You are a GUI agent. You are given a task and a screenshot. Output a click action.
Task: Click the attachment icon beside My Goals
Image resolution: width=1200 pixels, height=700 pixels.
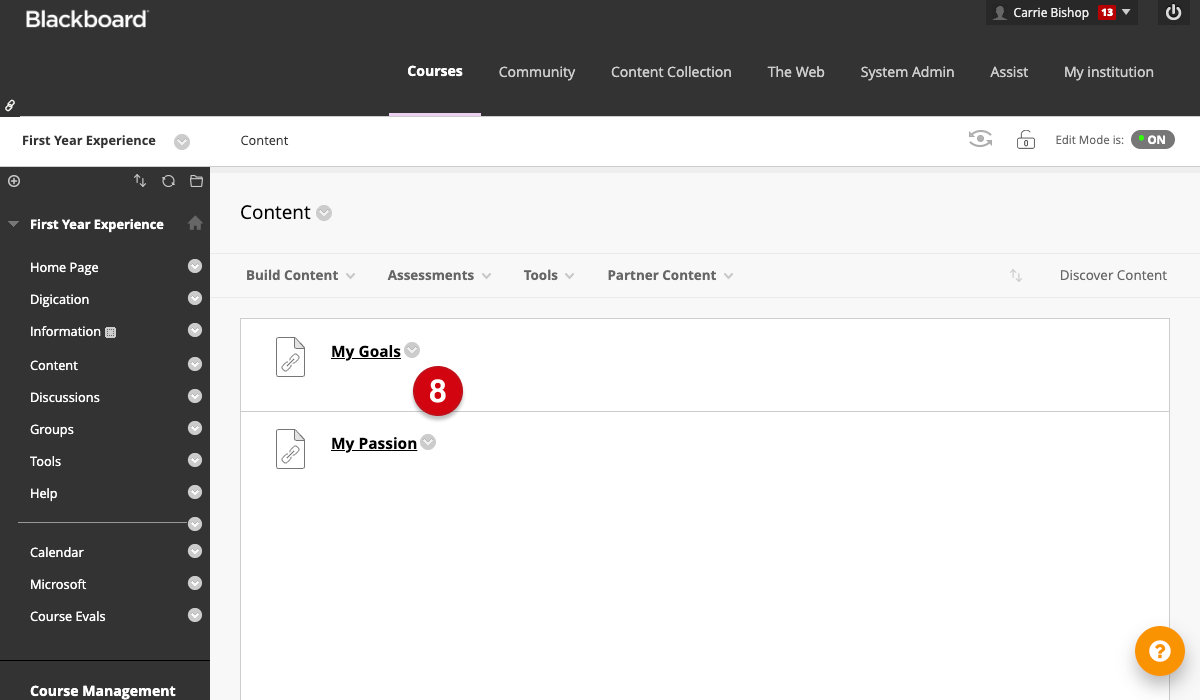tap(290, 356)
